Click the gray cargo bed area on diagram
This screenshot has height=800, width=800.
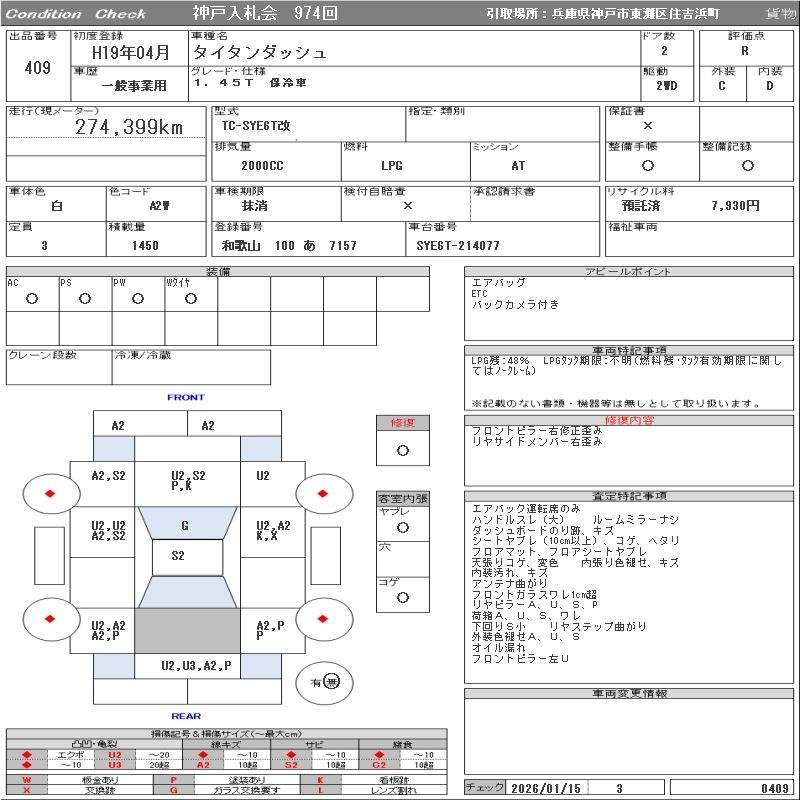(x=186, y=631)
